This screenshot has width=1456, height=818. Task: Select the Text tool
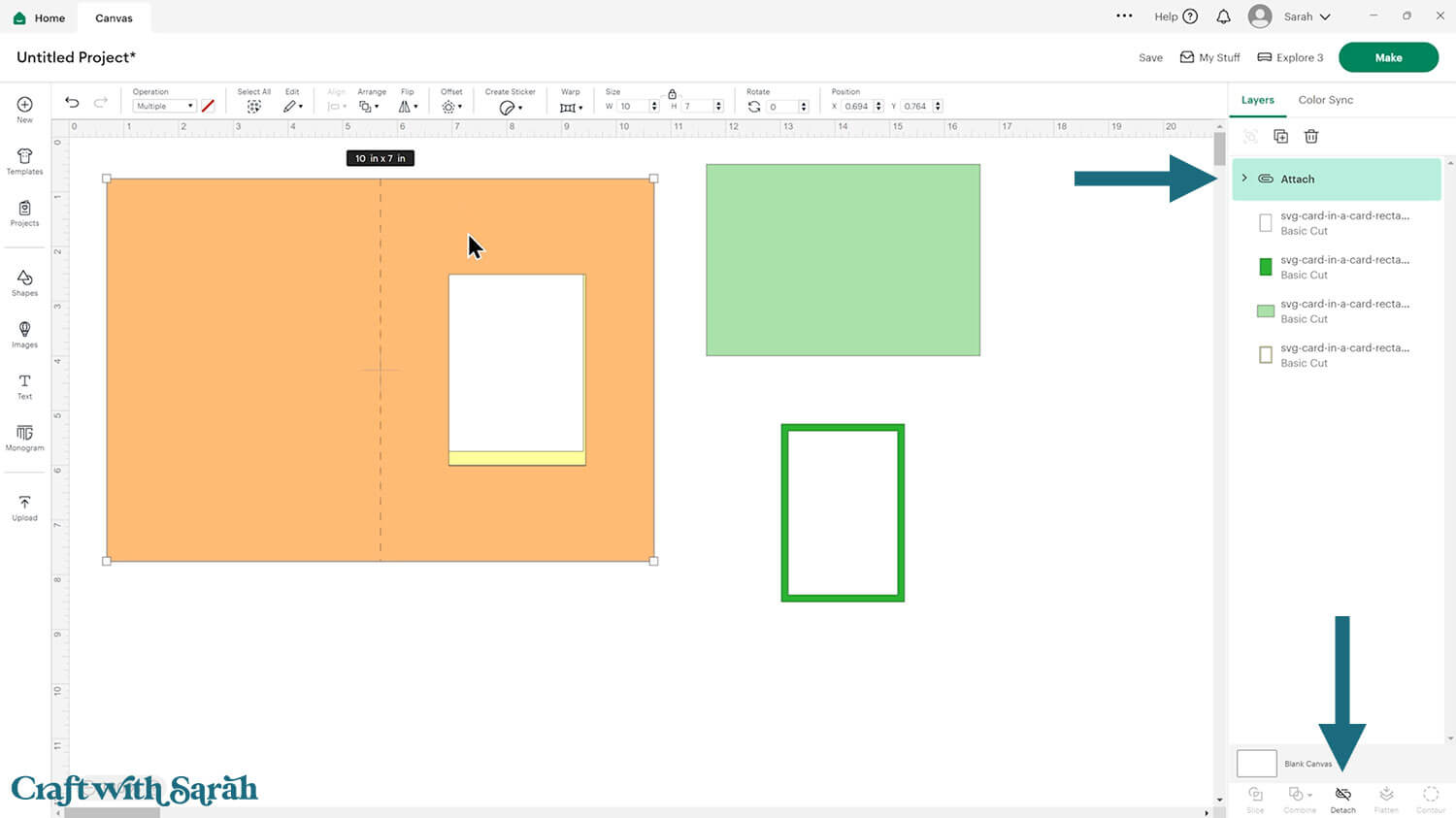click(24, 386)
